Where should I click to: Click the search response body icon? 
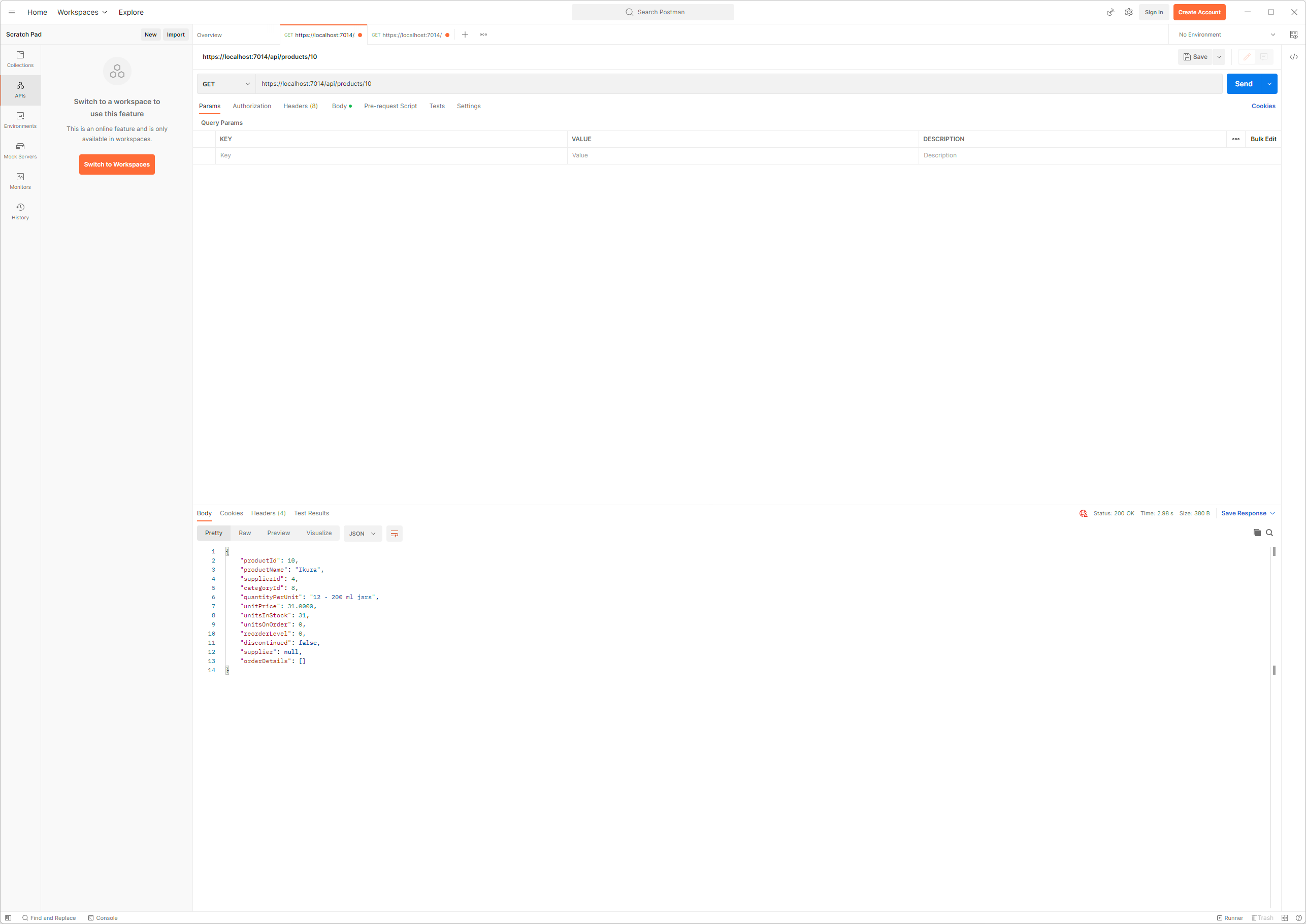point(1269,533)
